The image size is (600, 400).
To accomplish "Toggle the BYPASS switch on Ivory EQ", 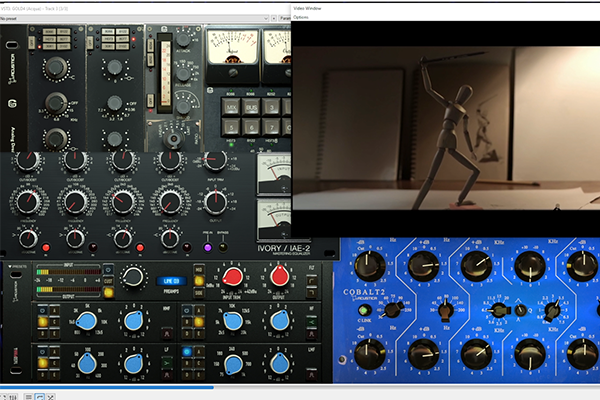I will 223,247.
